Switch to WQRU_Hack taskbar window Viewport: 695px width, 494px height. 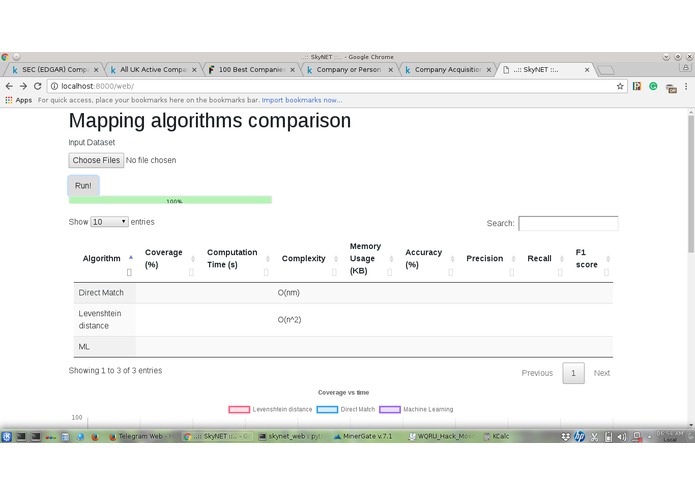(x=440, y=437)
